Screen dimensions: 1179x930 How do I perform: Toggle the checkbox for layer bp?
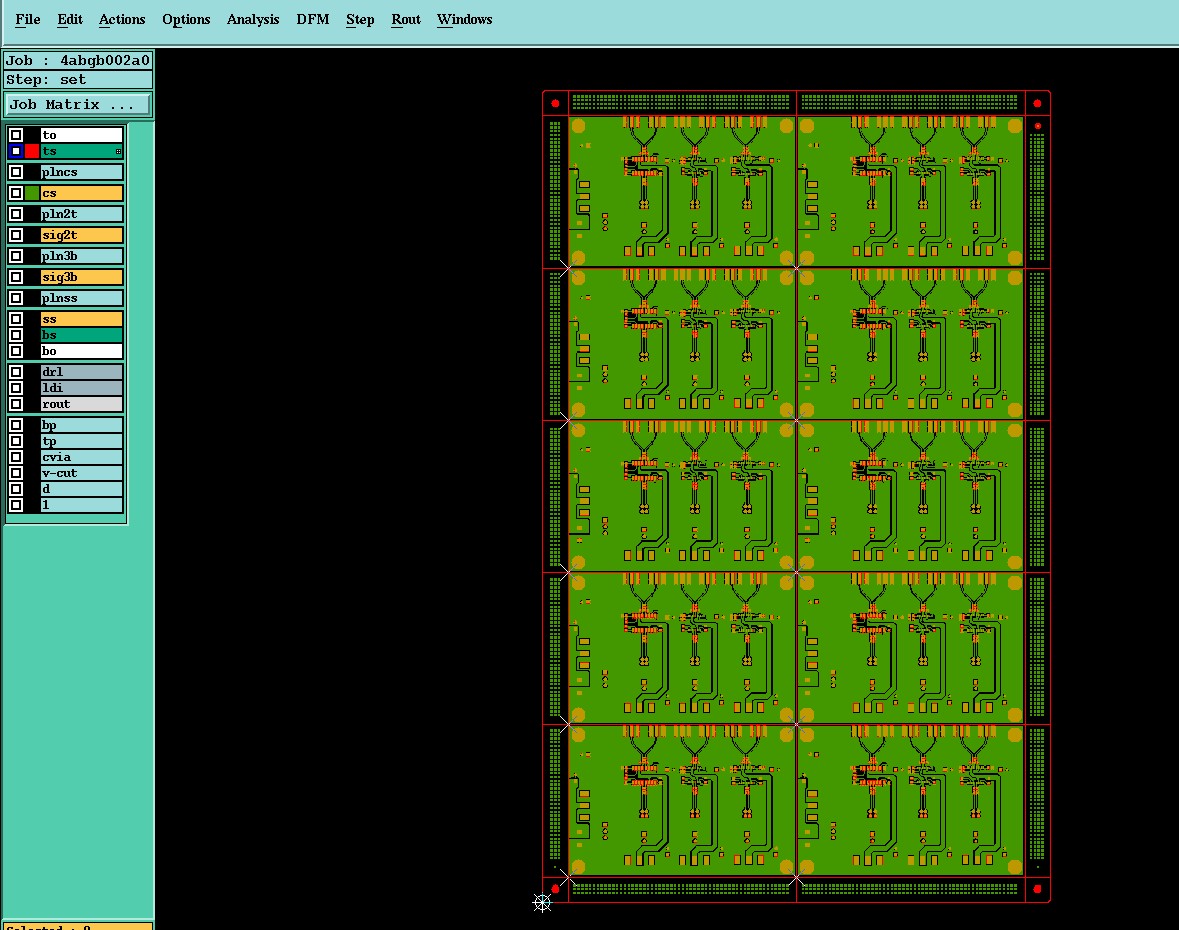[x=16, y=426]
